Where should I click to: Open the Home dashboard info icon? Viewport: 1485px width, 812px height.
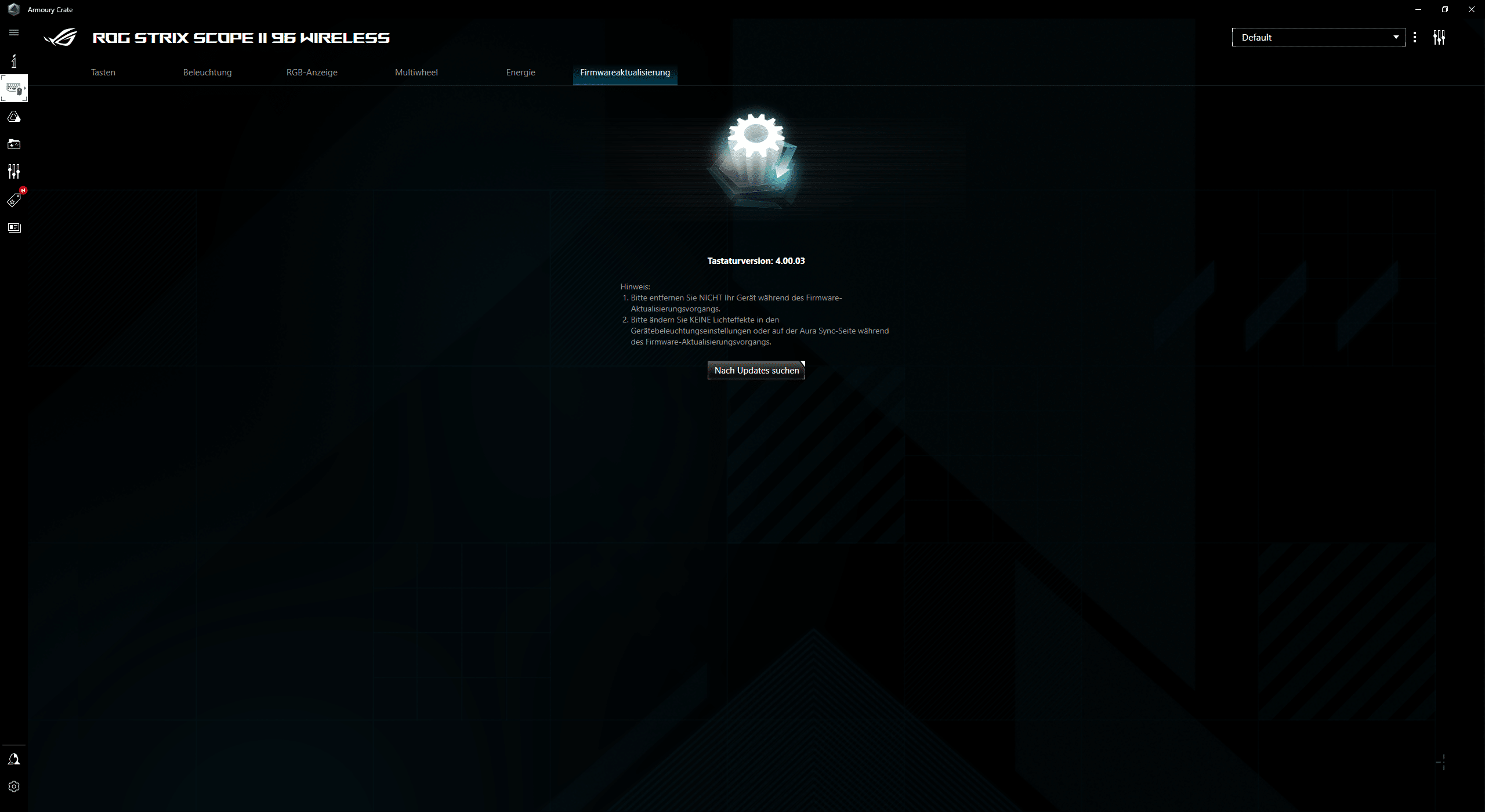click(x=14, y=61)
